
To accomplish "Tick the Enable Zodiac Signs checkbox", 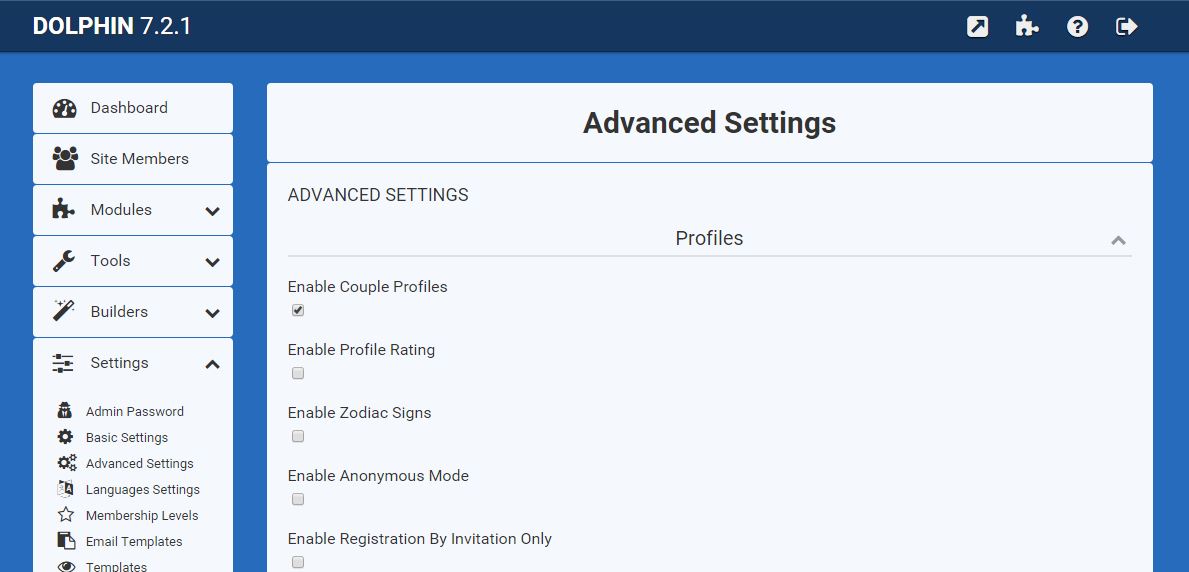I will coord(298,436).
